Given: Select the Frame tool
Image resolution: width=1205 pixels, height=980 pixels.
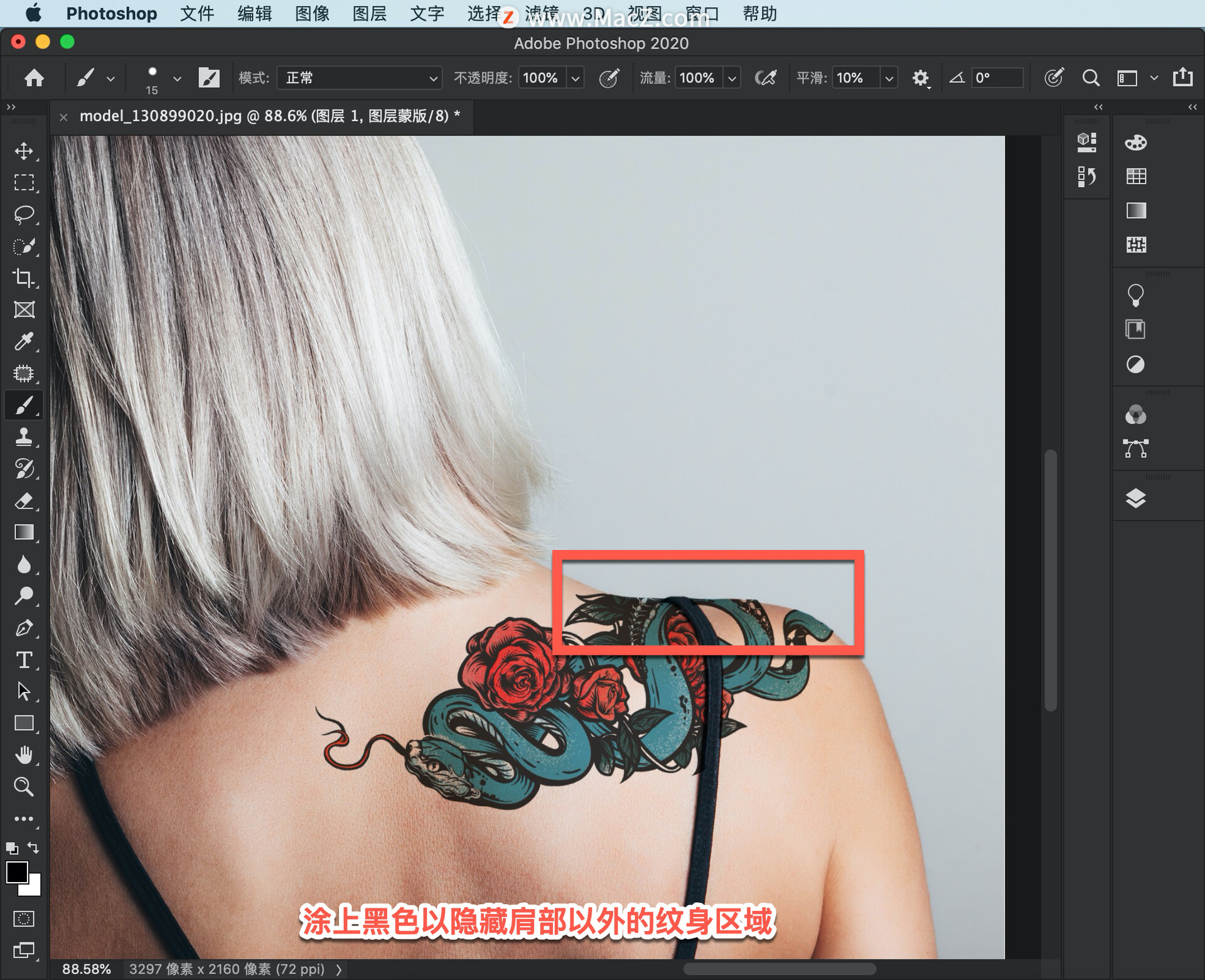Looking at the screenshot, I should (24, 310).
